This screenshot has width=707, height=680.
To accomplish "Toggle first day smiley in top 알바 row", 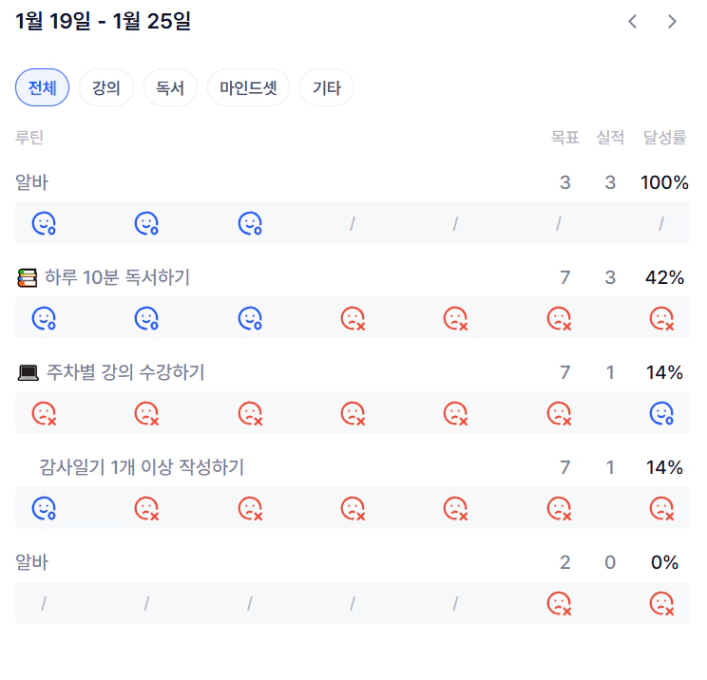I will click(44, 224).
